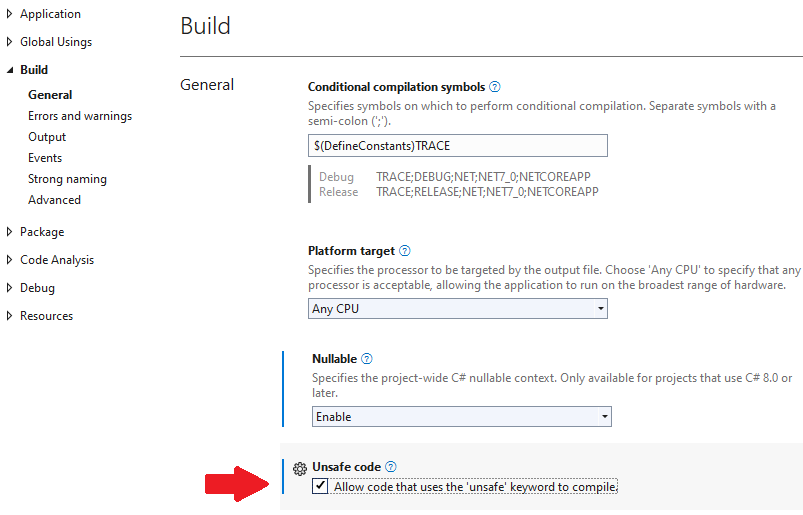Click the Nullable help question icon
Image resolution: width=803 pixels, height=515 pixels.
(x=367, y=359)
